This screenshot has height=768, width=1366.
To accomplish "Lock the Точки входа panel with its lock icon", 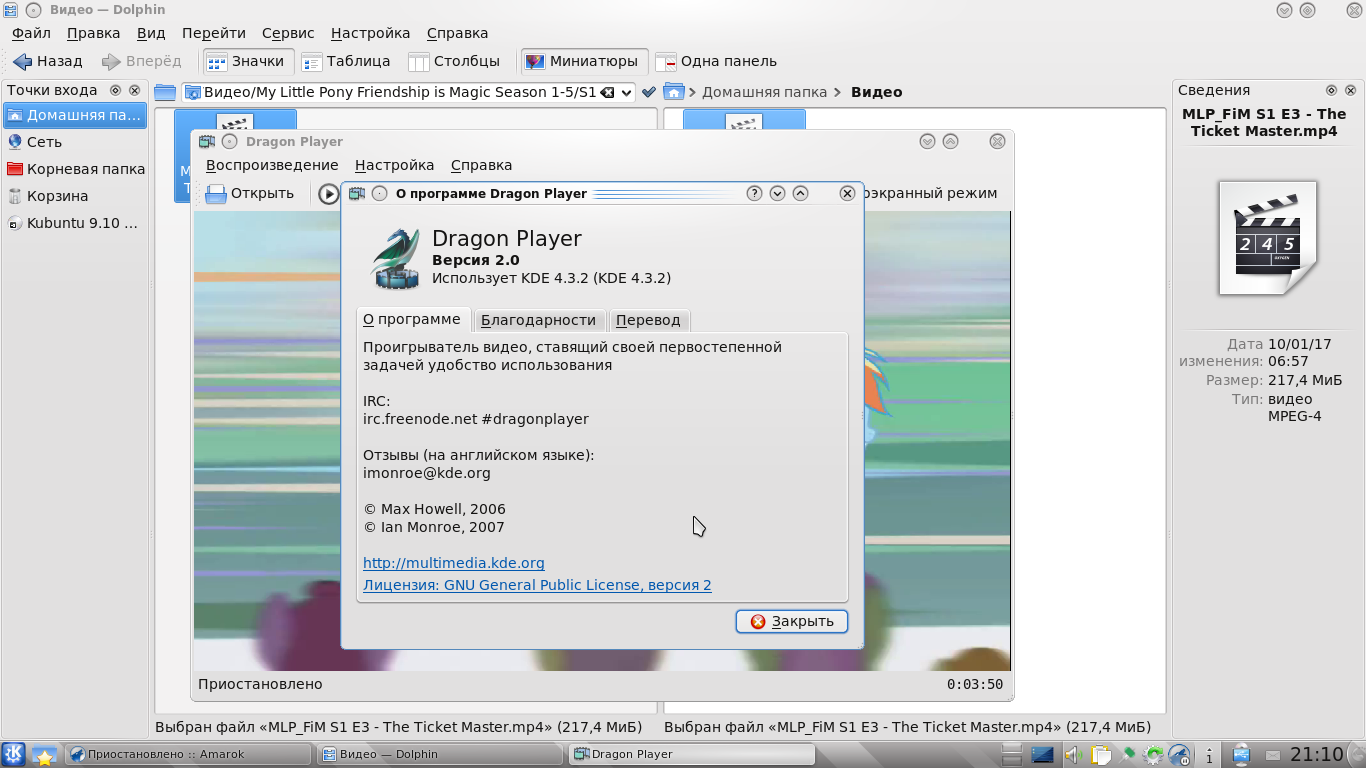I will [115, 90].
